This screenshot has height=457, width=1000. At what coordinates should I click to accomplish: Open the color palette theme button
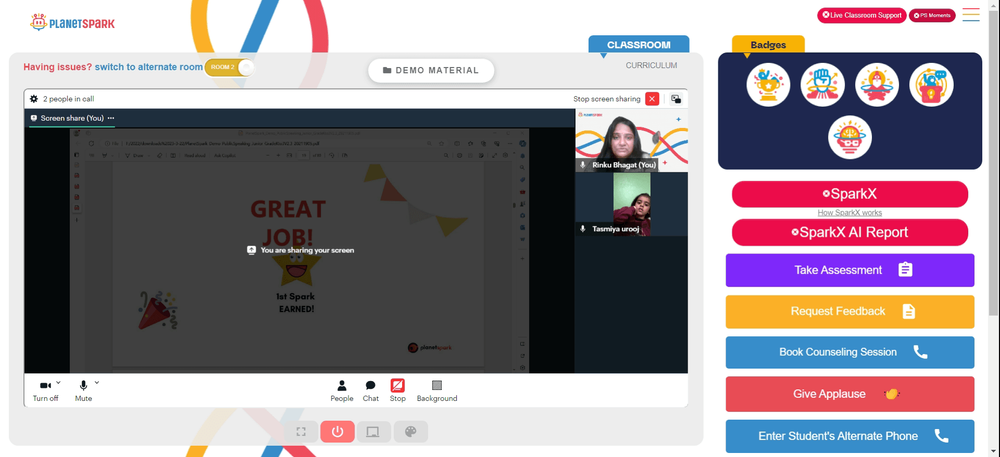[x=410, y=432]
